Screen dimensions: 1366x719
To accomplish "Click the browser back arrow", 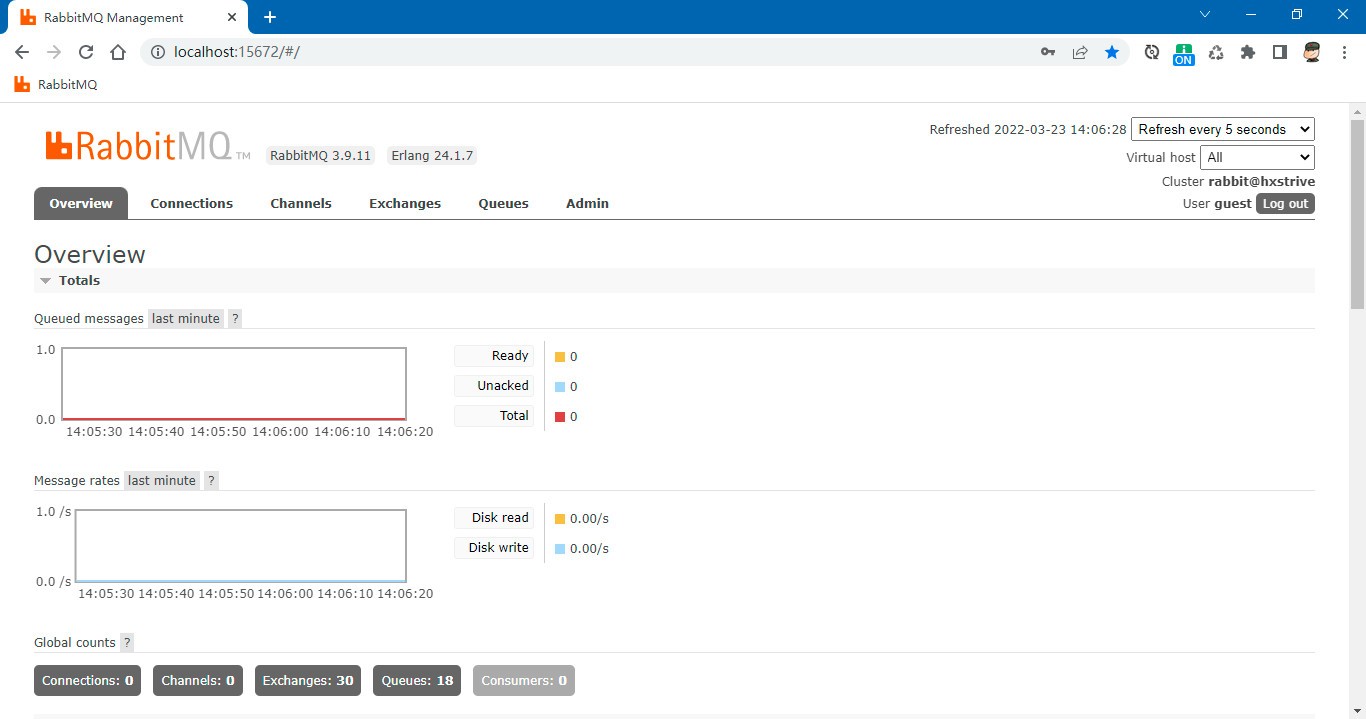I will coord(22,52).
